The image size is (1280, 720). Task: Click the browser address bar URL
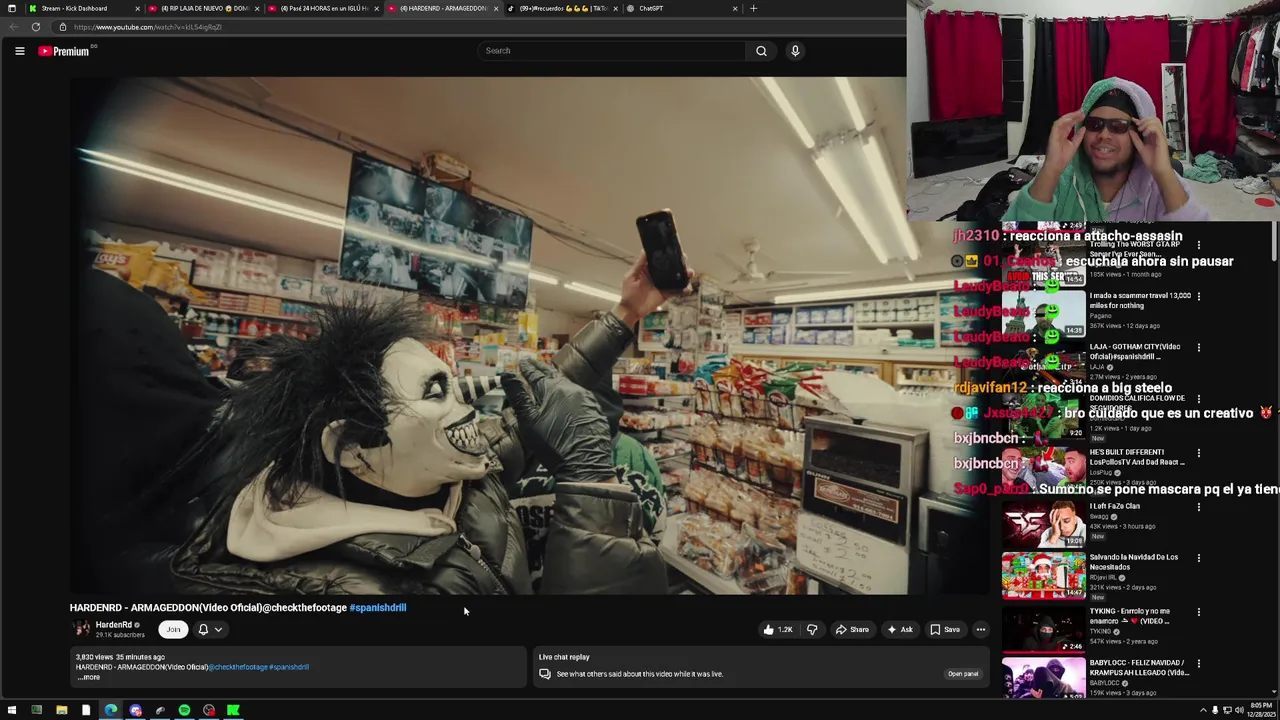148,27
